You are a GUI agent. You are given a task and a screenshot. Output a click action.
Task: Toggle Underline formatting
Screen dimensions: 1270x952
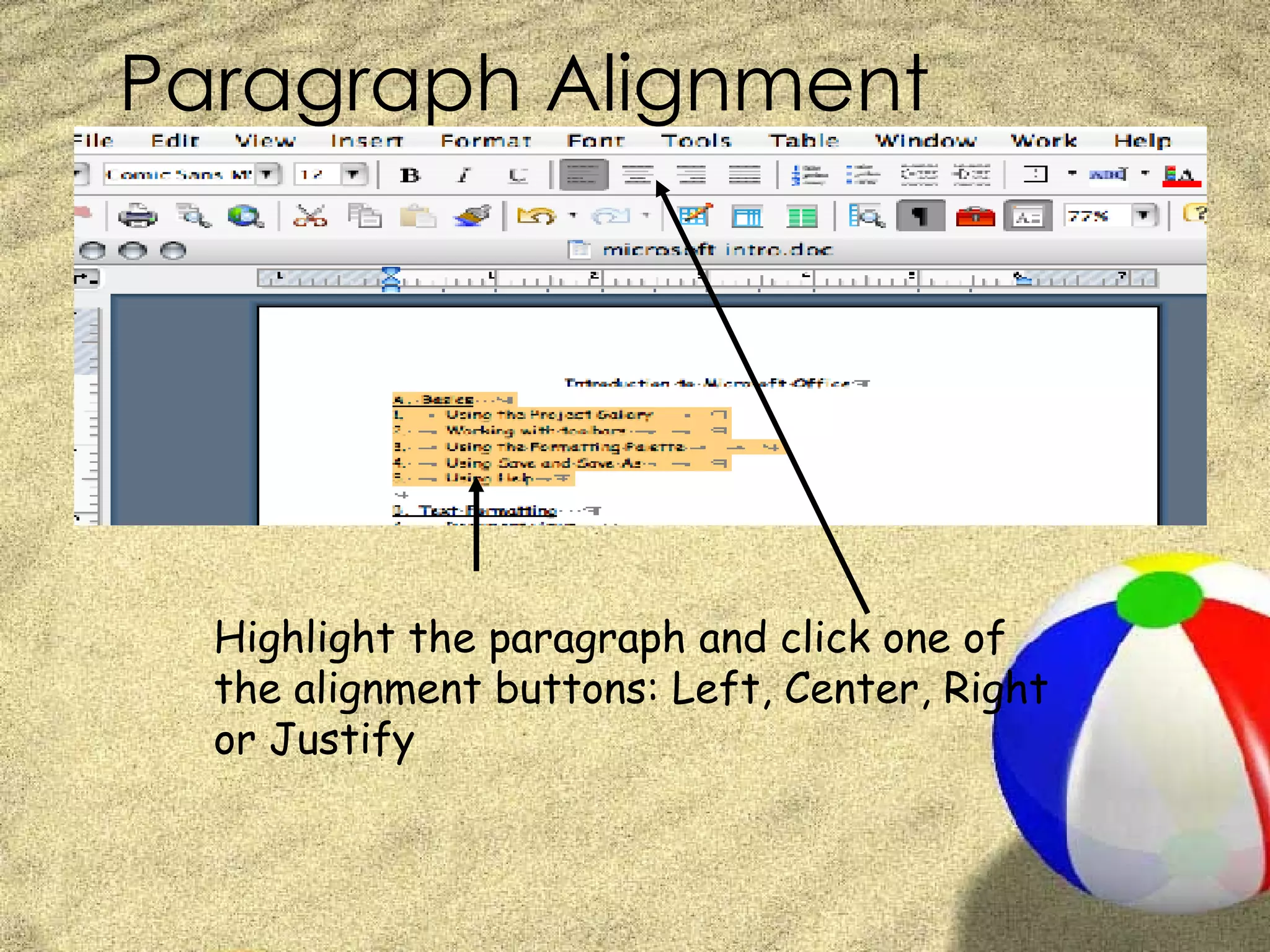point(518,175)
